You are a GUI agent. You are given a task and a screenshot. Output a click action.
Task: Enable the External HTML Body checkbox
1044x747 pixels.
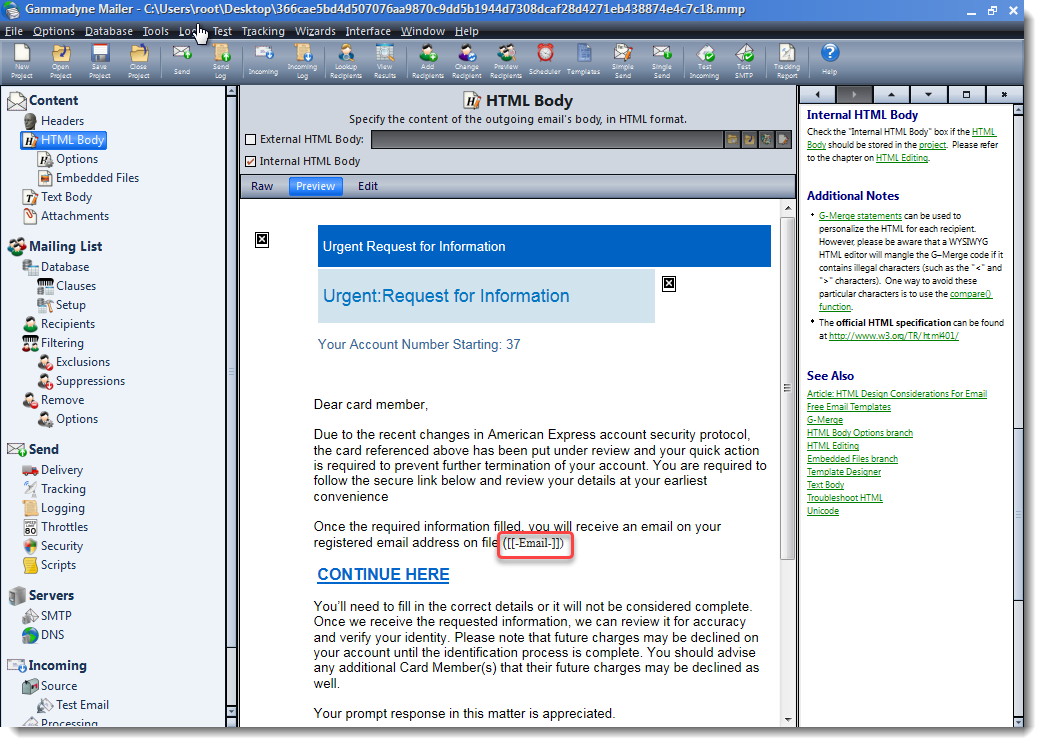[251, 139]
